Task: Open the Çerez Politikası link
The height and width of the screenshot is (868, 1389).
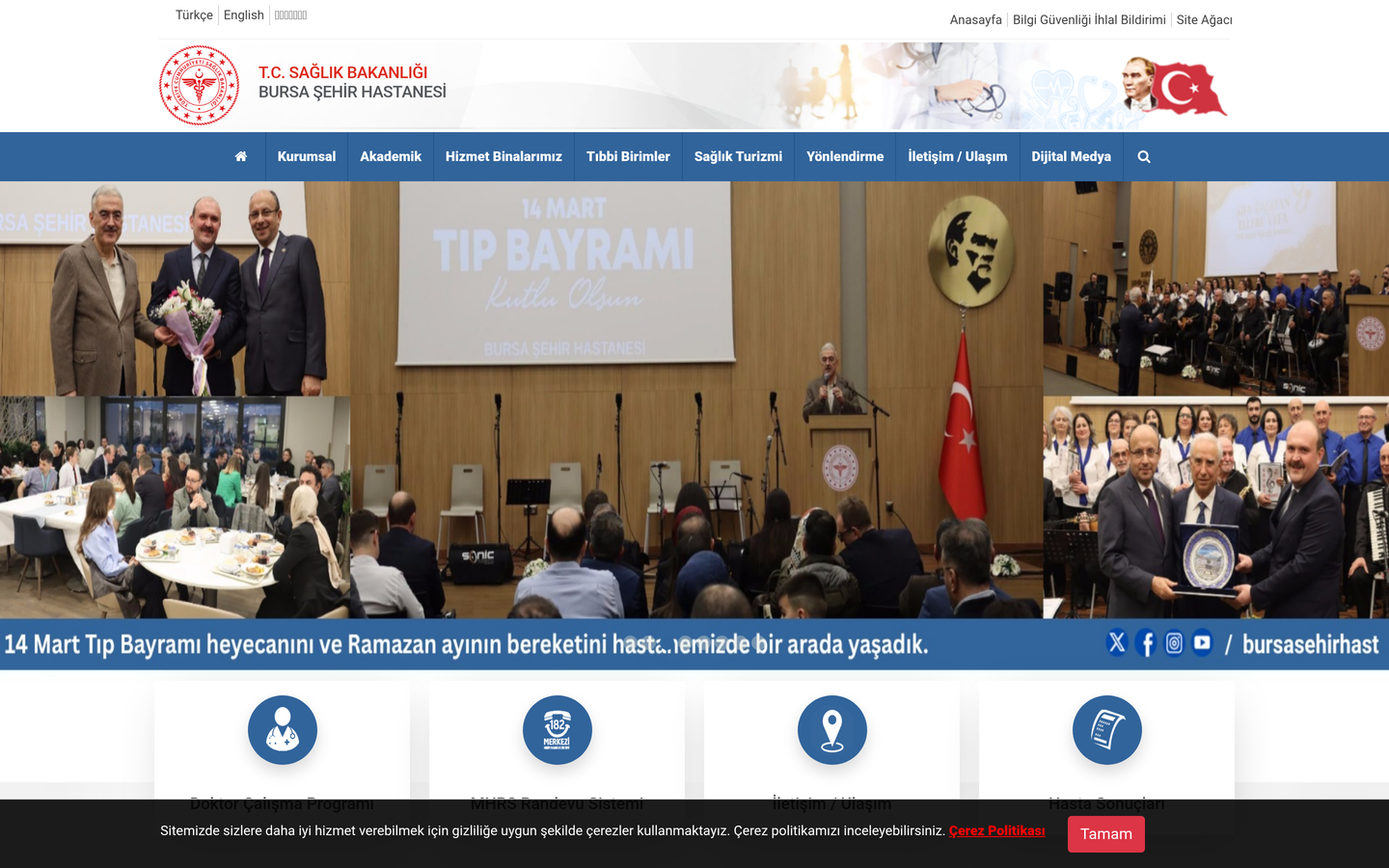Action: (997, 830)
